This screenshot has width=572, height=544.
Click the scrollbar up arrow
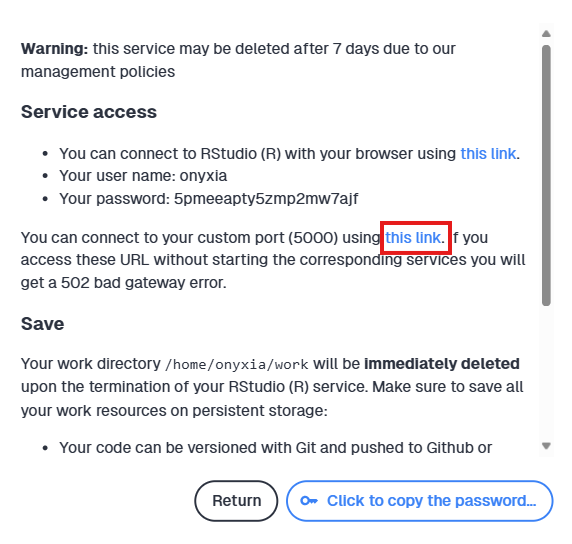(x=546, y=34)
